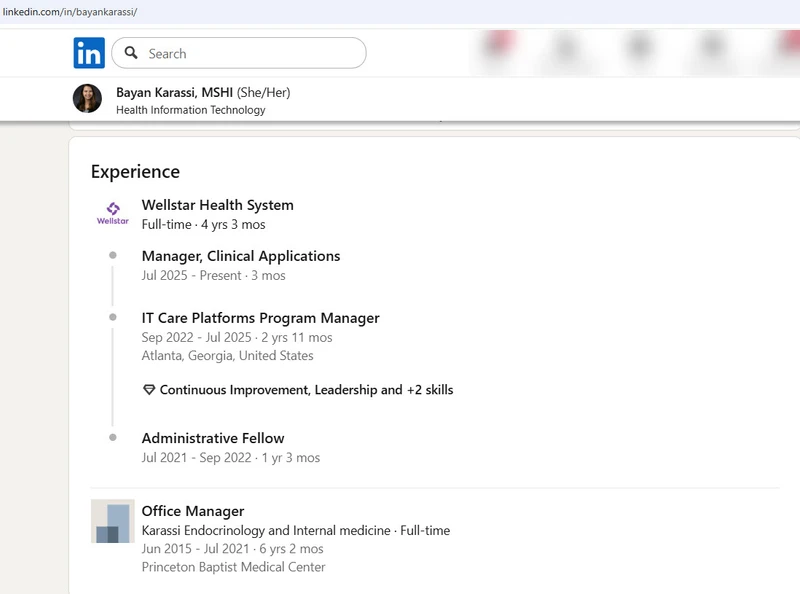
Task: Open Wellstar Health System company page
Action: (217, 205)
